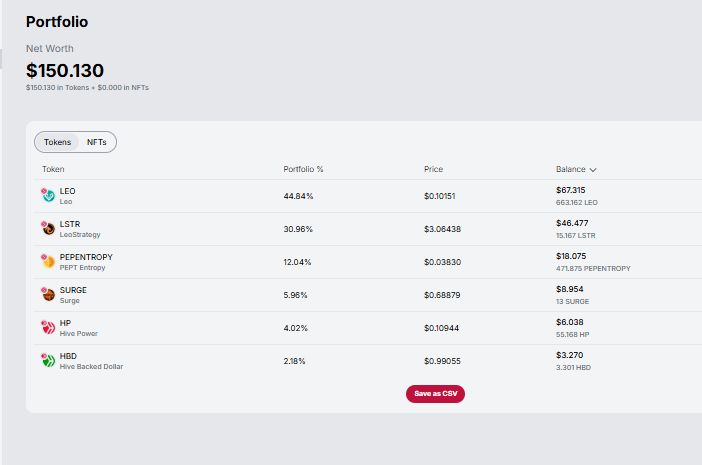Click the Portfolio page heading
This screenshot has height=465, width=702.
pos(56,21)
